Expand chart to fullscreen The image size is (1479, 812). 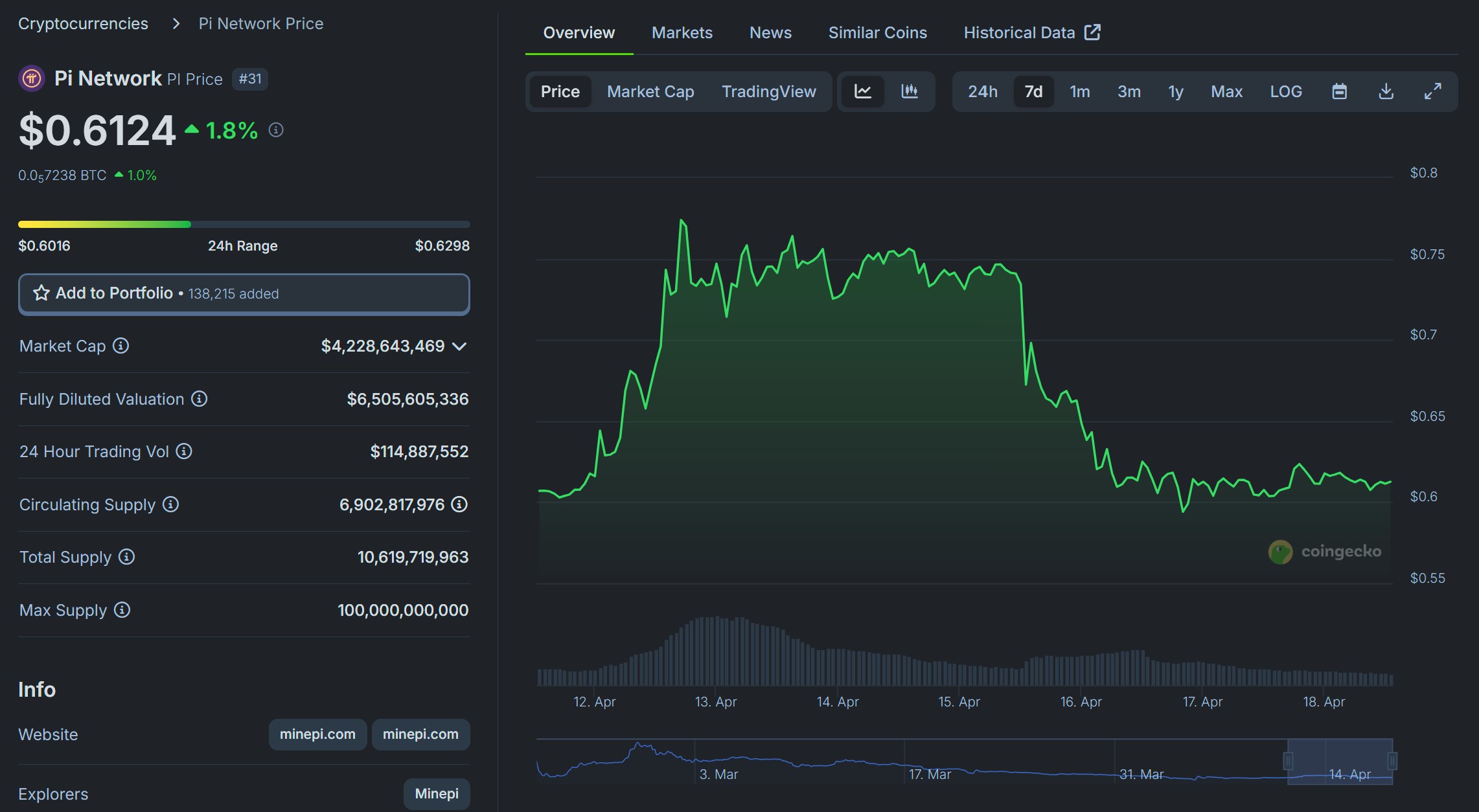pyautogui.click(x=1433, y=91)
